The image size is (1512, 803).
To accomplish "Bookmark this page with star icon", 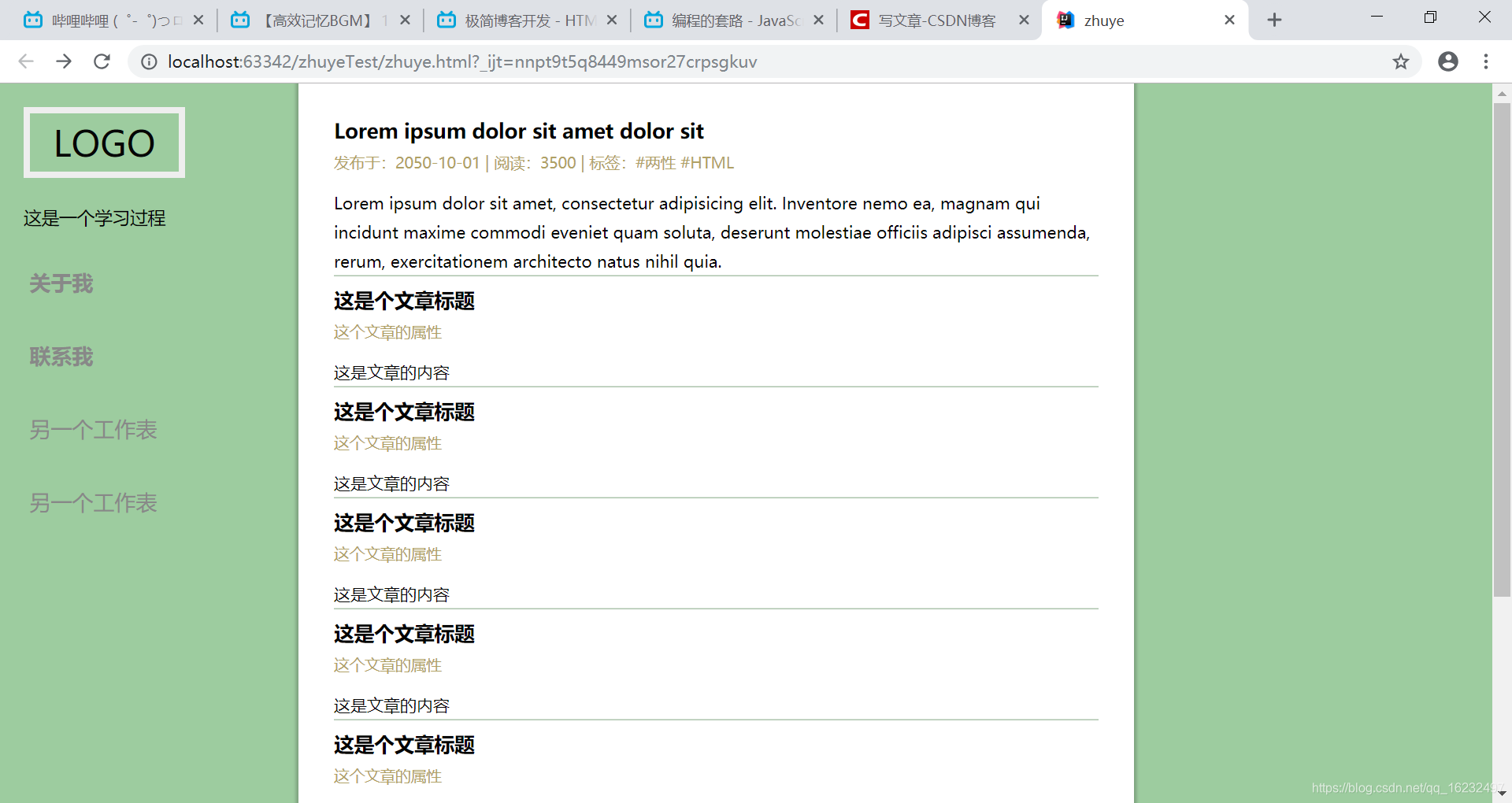I will pyautogui.click(x=1400, y=61).
